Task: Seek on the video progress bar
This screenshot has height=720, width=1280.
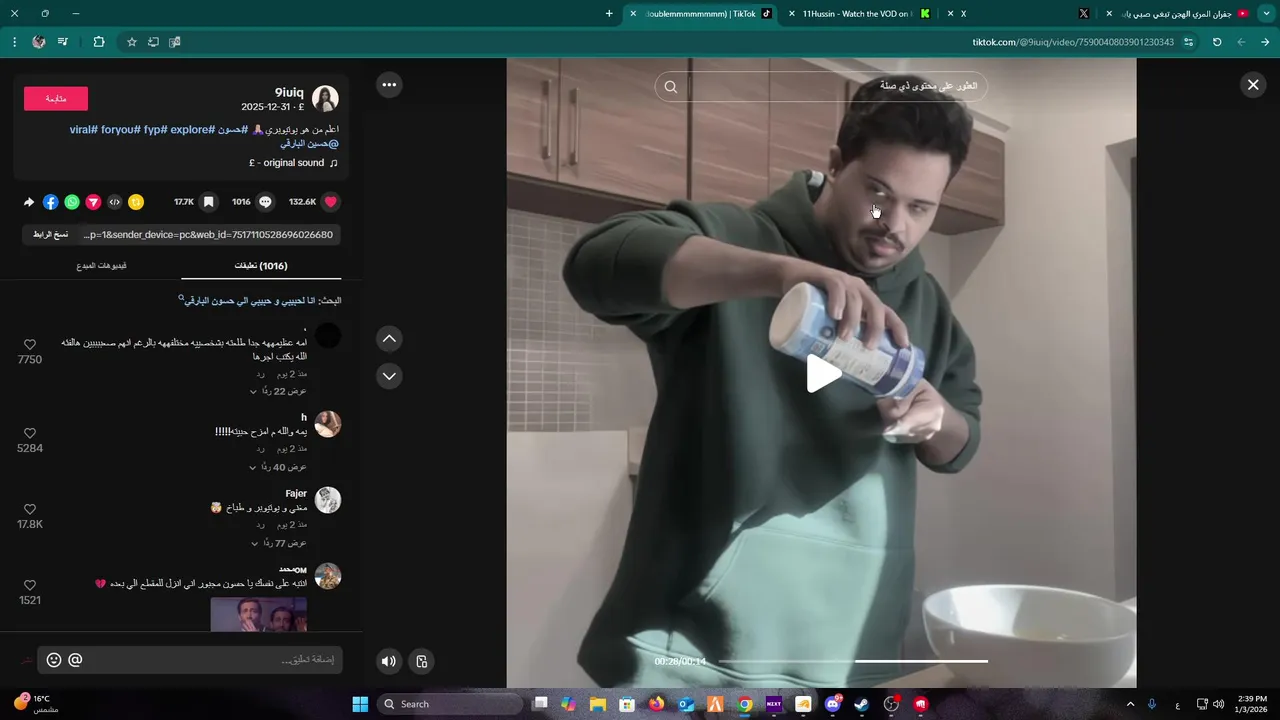Action: click(x=853, y=661)
